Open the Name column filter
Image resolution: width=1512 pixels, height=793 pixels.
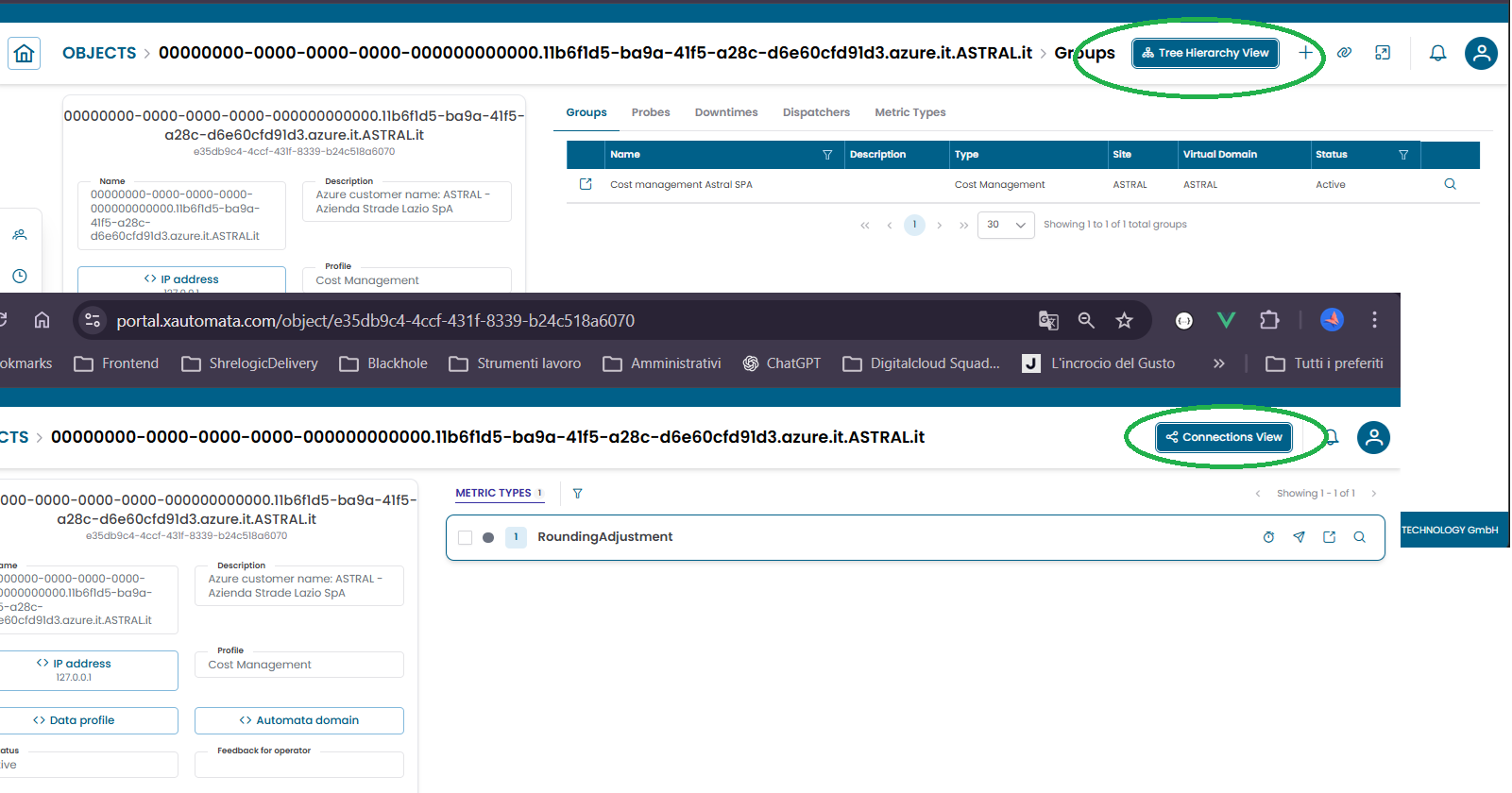827,155
